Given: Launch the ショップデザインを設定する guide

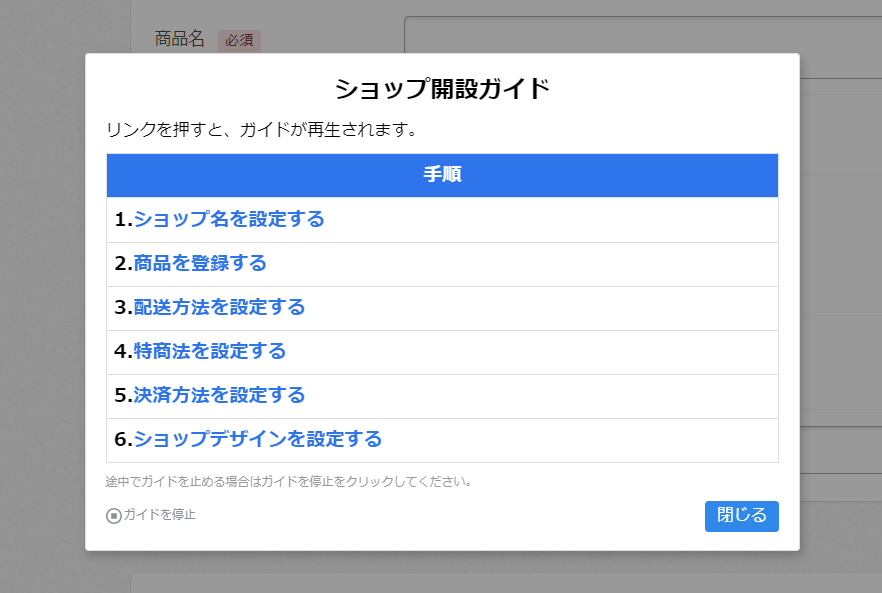Looking at the screenshot, I should pyautogui.click(x=258, y=439).
